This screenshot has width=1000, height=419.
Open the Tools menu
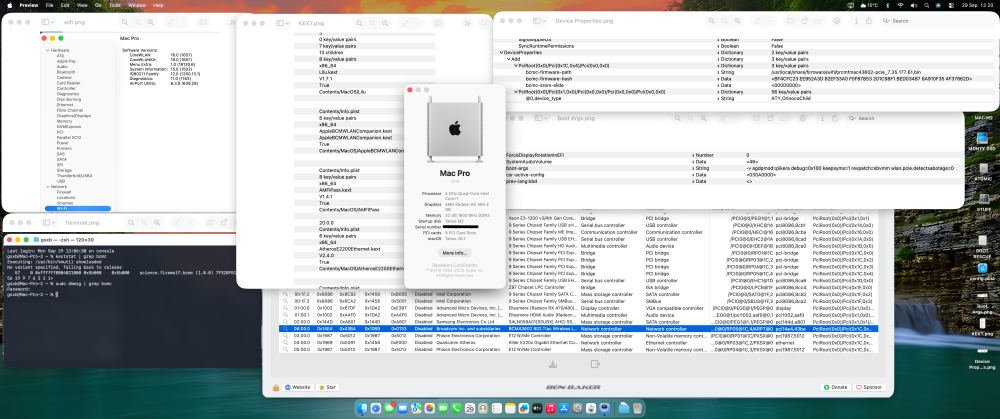[x=115, y=4]
